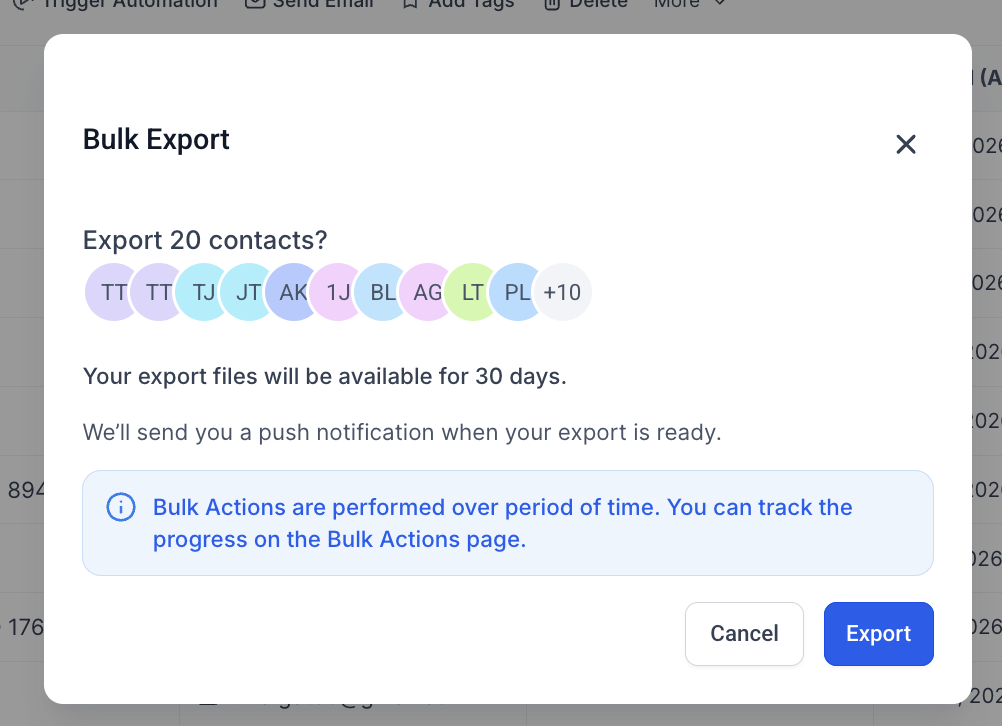The width and height of the screenshot is (1002, 726).
Task: Show the +10 additional contacts
Action: (563, 292)
